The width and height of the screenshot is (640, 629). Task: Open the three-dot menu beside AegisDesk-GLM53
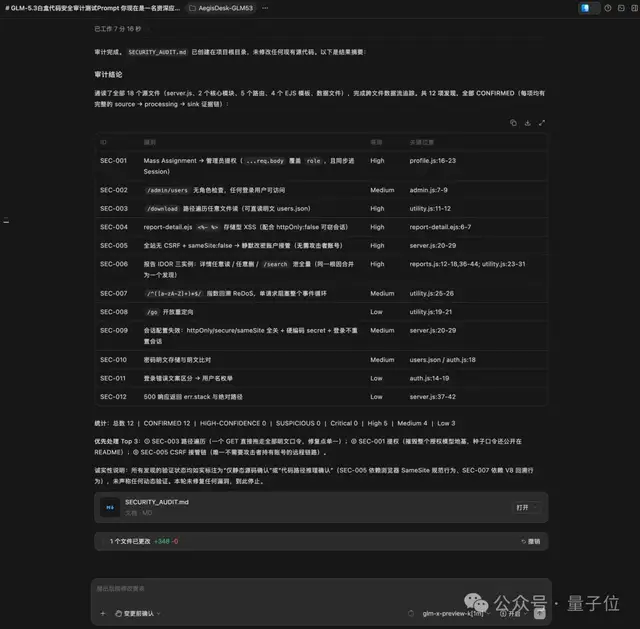pyautogui.click(x=265, y=8)
